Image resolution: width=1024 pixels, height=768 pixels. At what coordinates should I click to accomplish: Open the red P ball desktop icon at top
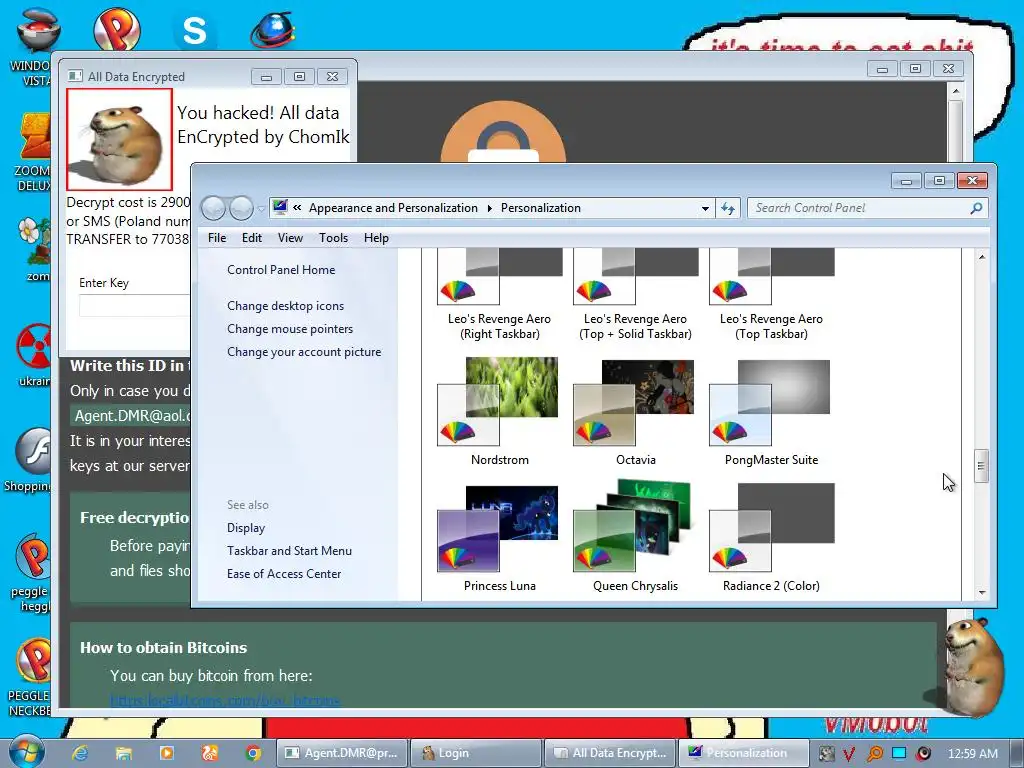[x=116, y=29]
